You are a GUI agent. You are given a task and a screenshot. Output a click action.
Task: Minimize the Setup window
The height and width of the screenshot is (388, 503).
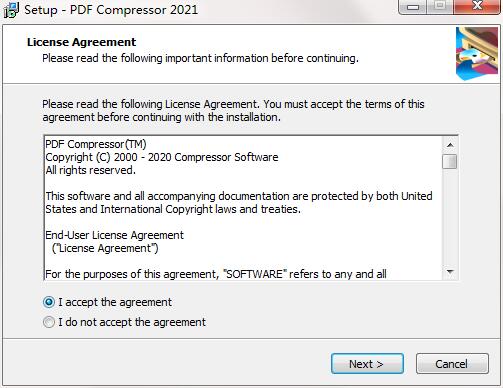click(x=413, y=7)
